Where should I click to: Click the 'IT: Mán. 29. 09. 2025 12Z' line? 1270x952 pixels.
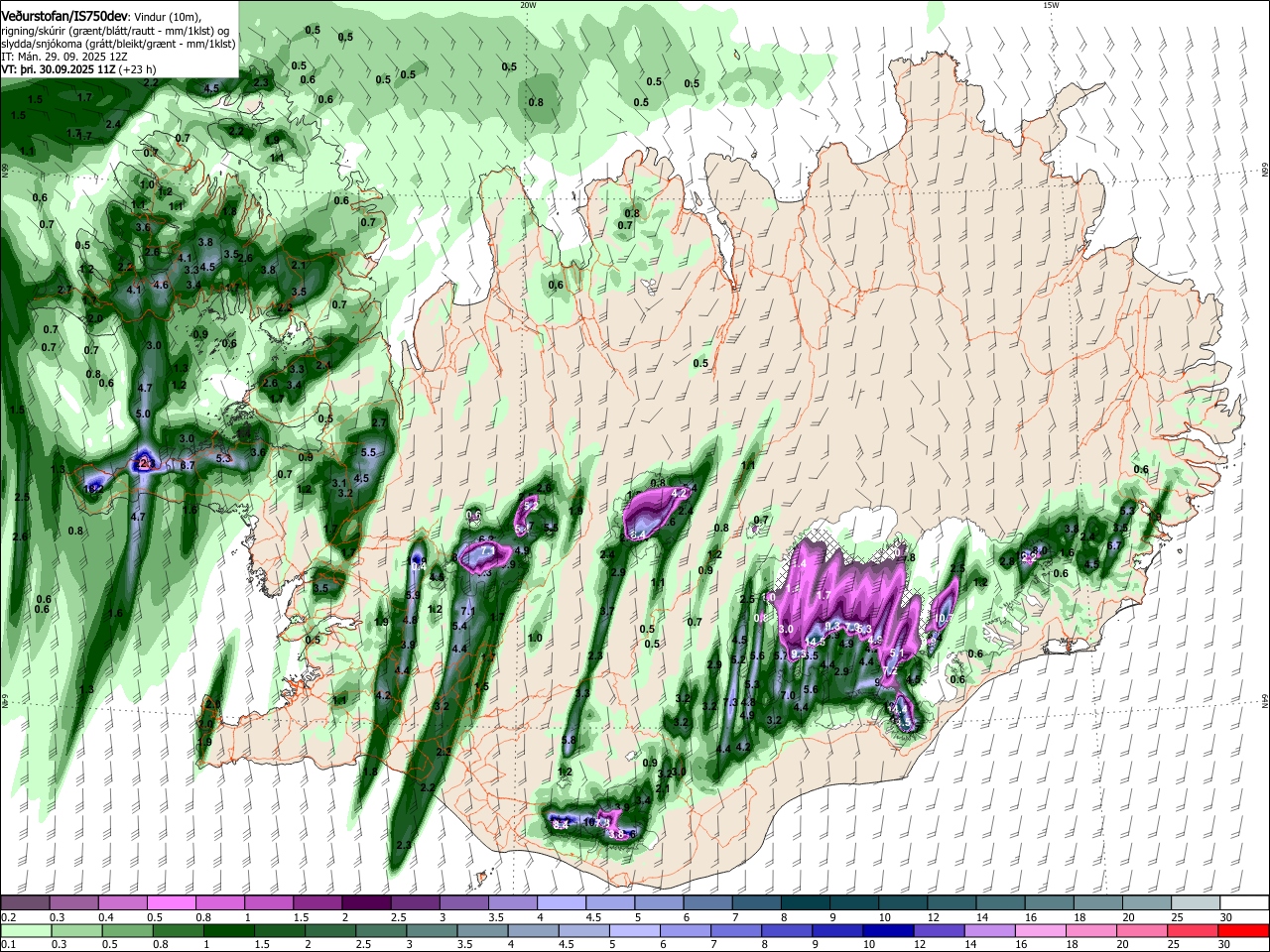point(63,57)
